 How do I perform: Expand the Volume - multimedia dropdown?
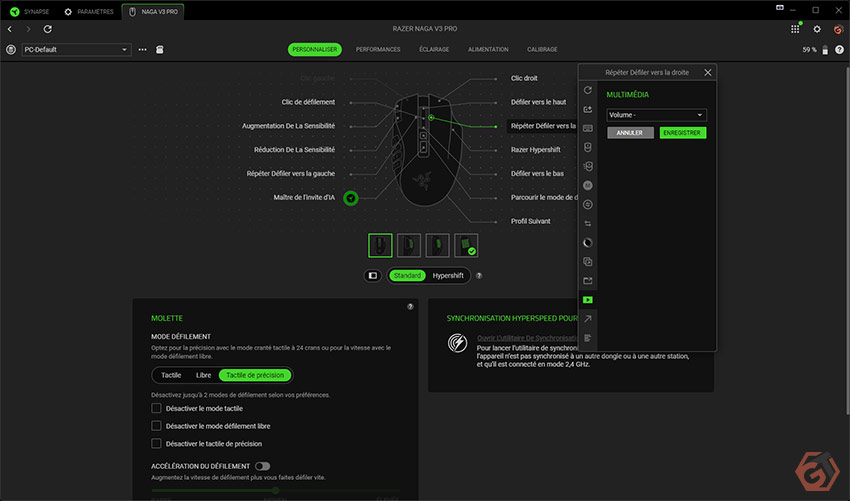tap(656, 115)
